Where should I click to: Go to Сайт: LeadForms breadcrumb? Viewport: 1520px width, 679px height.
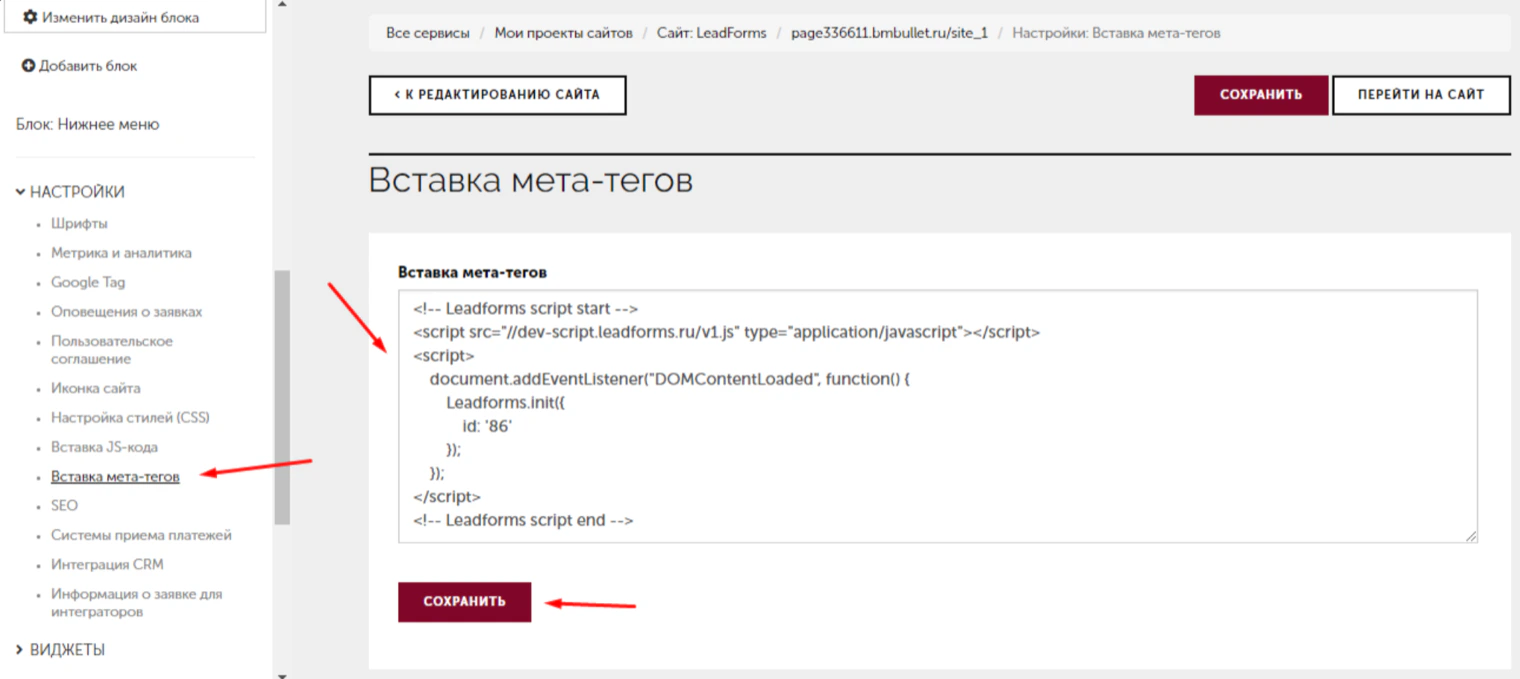tap(712, 33)
